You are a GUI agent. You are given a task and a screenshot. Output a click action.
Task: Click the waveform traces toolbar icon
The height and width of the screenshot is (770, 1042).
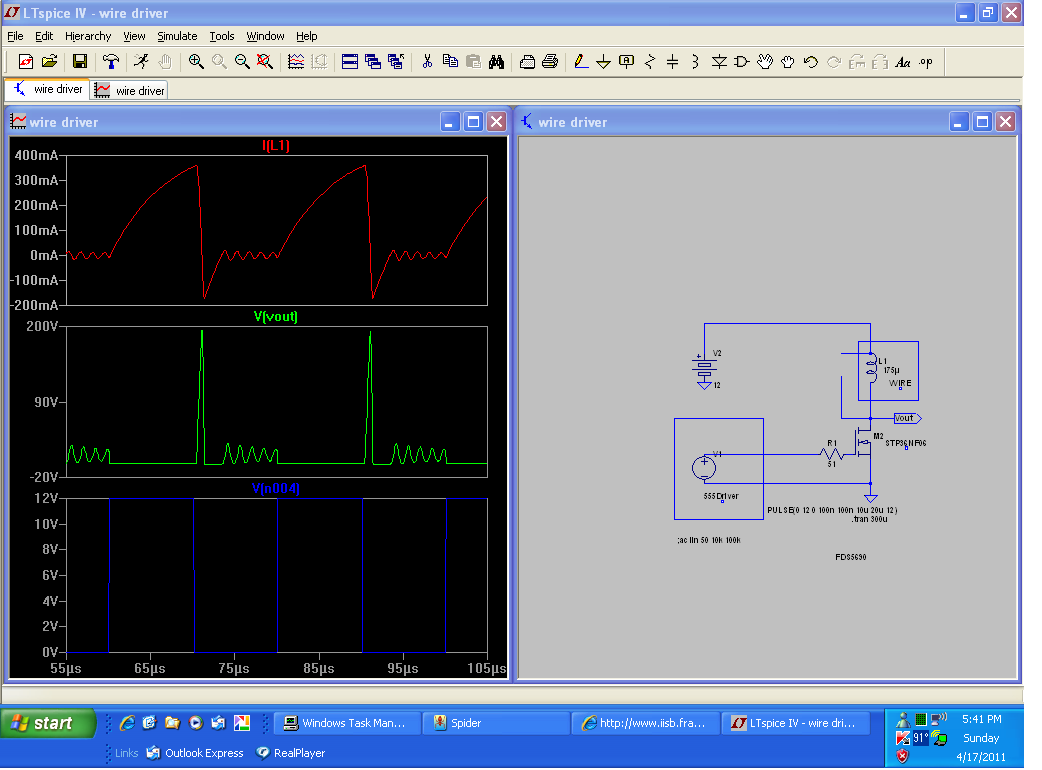(x=296, y=62)
